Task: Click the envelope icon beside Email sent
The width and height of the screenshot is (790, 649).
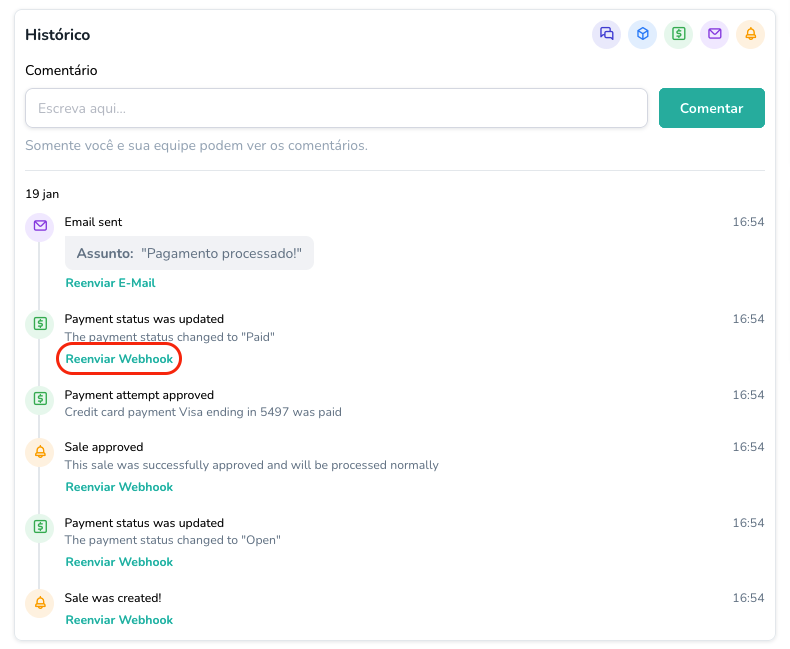Action: [x=40, y=226]
